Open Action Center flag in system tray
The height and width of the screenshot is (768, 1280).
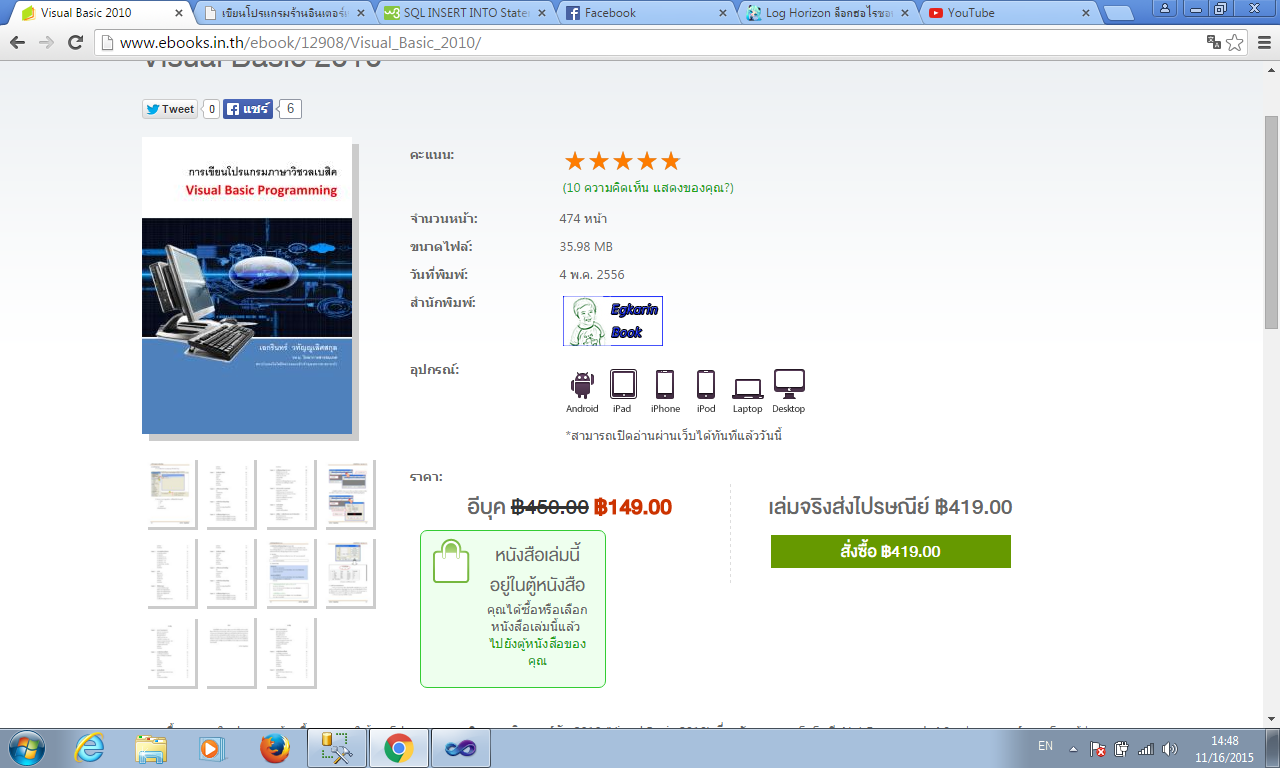(x=1098, y=748)
